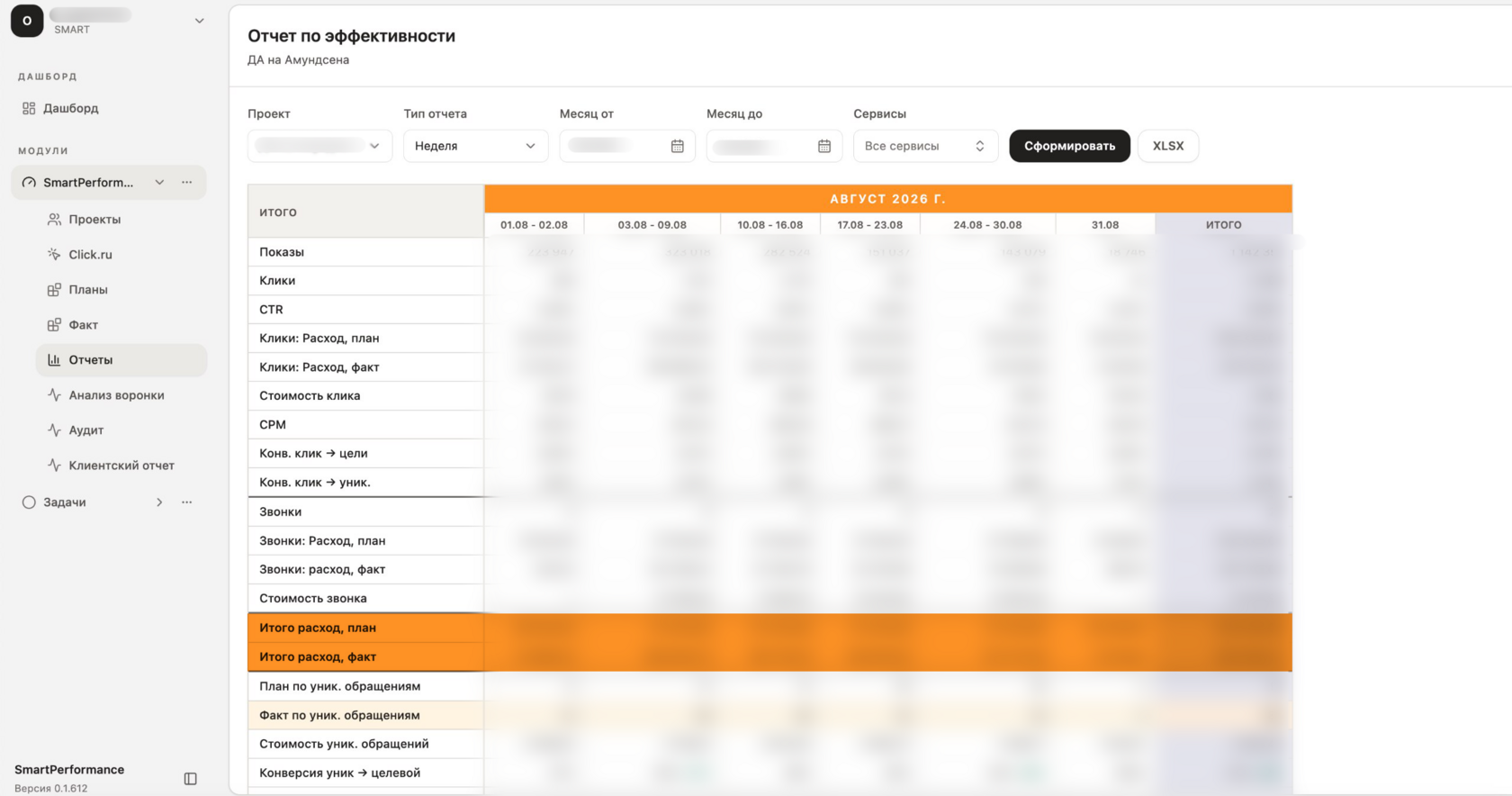The height and width of the screenshot is (796, 1512).
Task: Open the Планы icon in sidebar
Action: click(54, 290)
